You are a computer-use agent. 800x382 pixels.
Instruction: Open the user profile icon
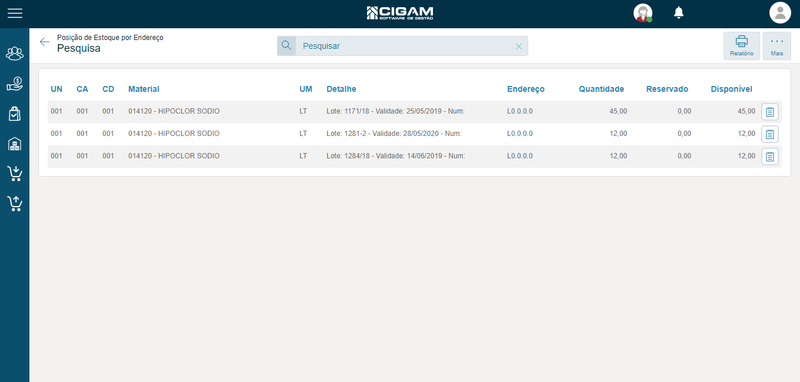pos(780,13)
